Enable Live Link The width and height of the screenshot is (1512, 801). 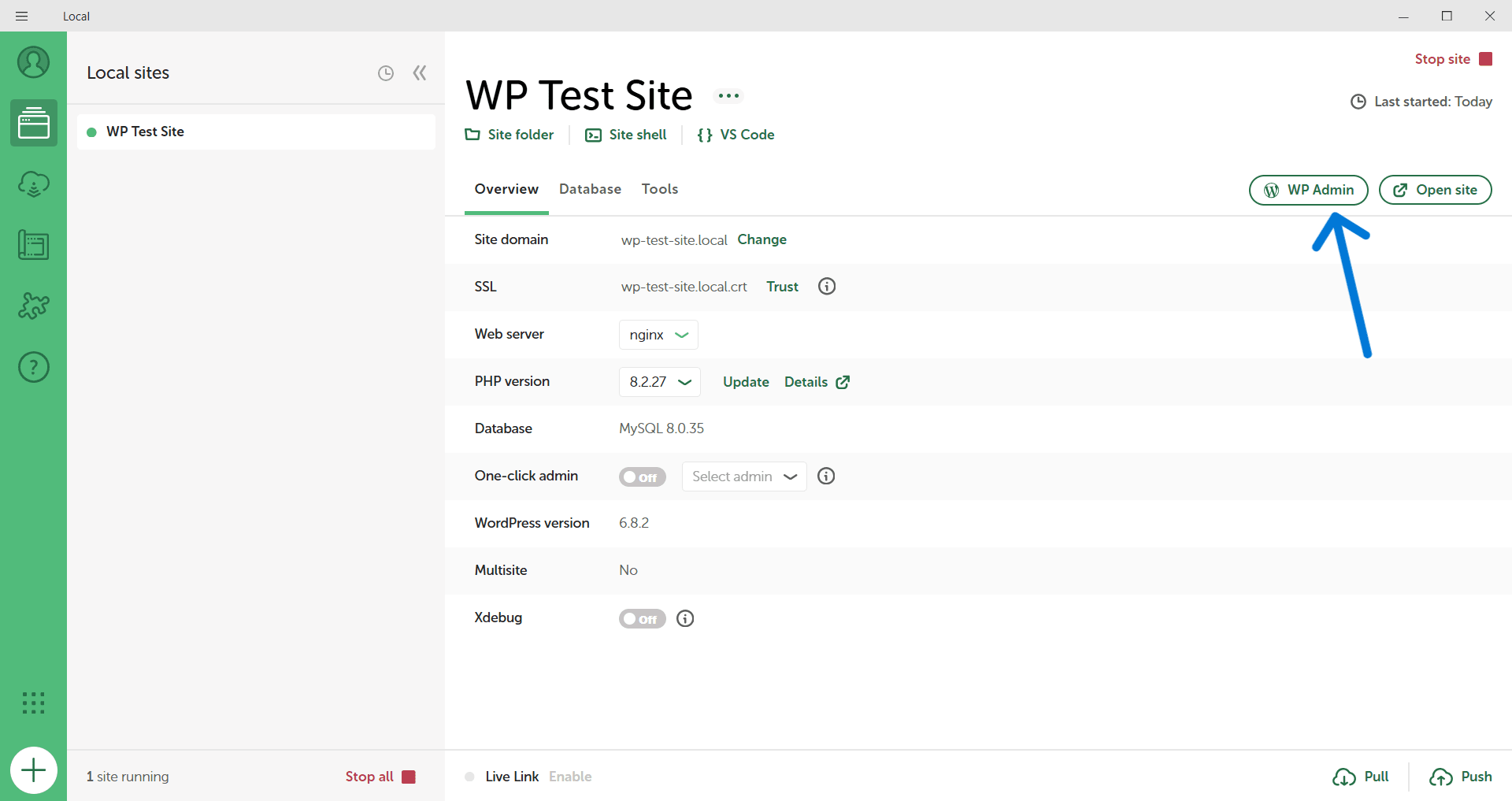[x=570, y=777]
